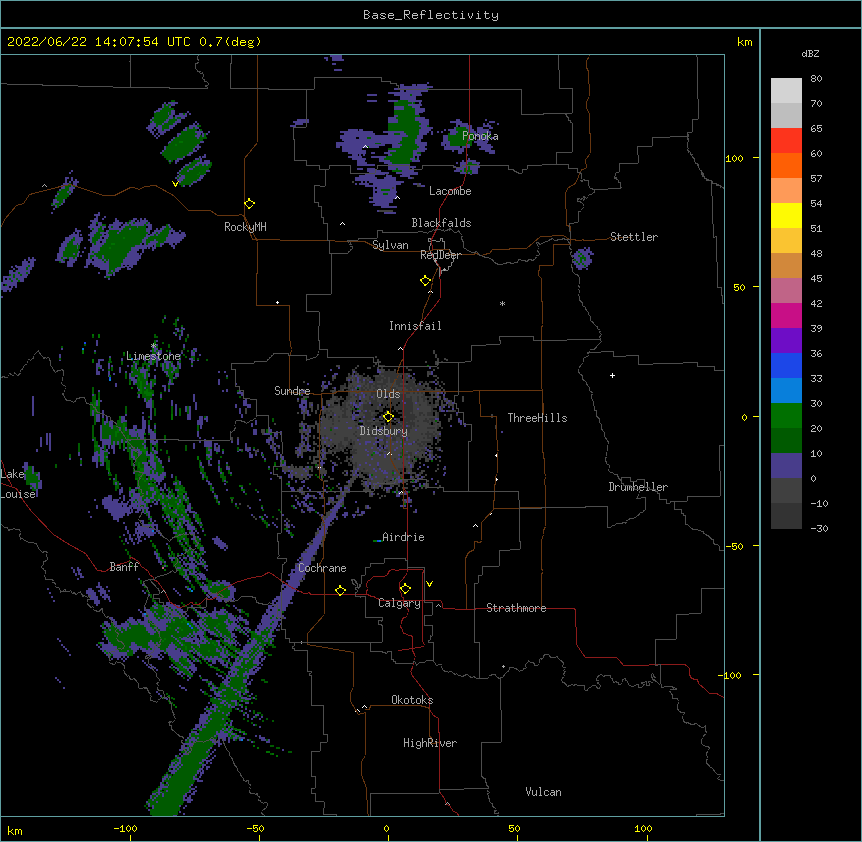
Task: Pick the bright yellow 54-51 dBZ legend swatch
Action: pyautogui.click(x=786, y=215)
